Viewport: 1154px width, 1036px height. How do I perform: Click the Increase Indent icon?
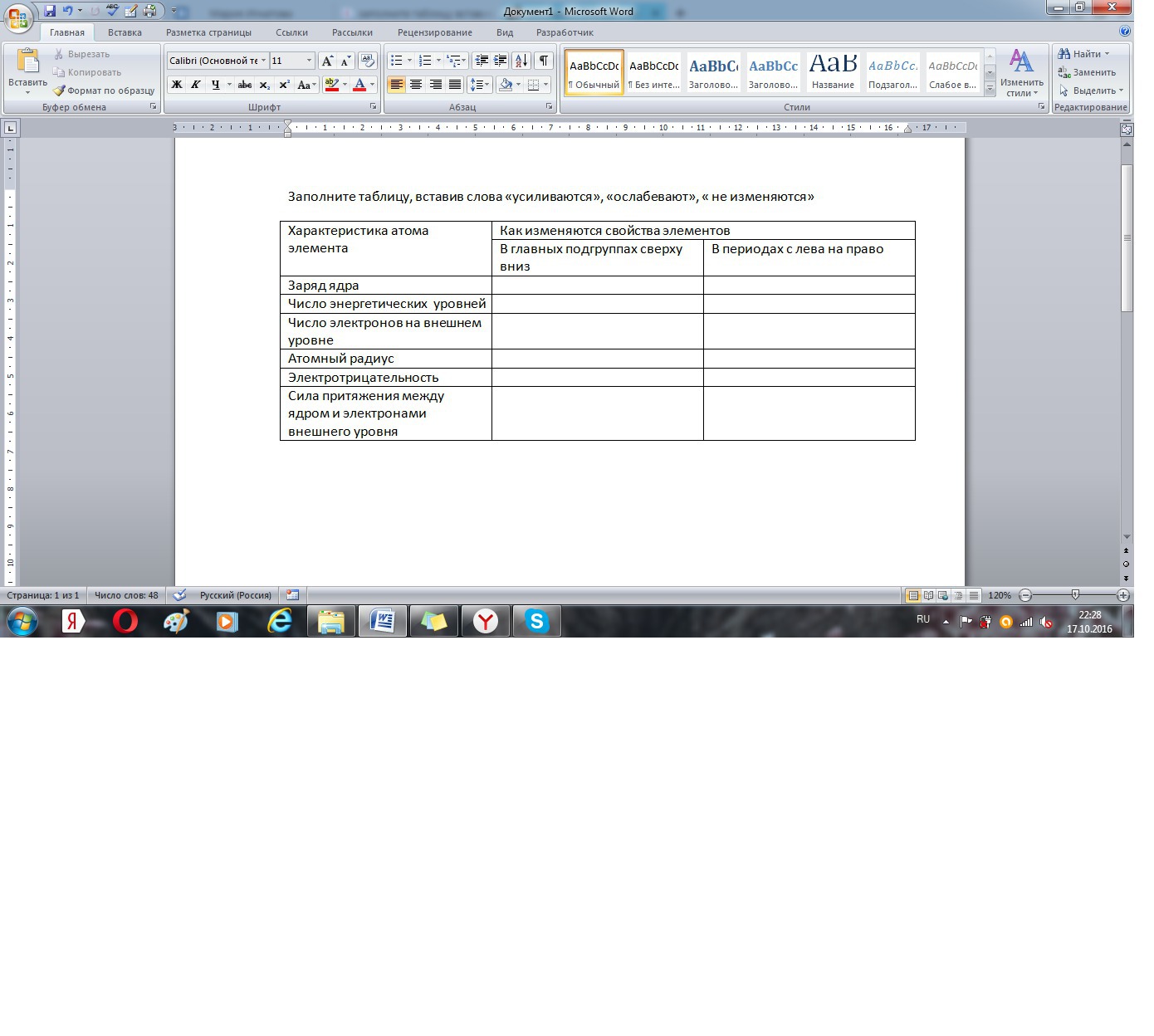coord(501,61)
